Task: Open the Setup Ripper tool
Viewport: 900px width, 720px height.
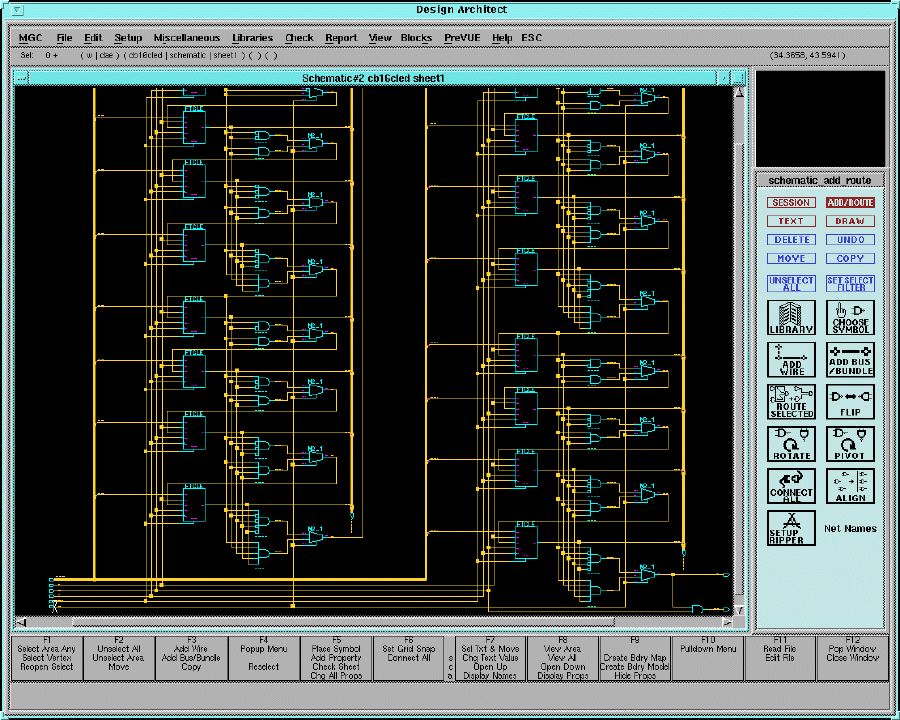Action: (x=792, y=527)
